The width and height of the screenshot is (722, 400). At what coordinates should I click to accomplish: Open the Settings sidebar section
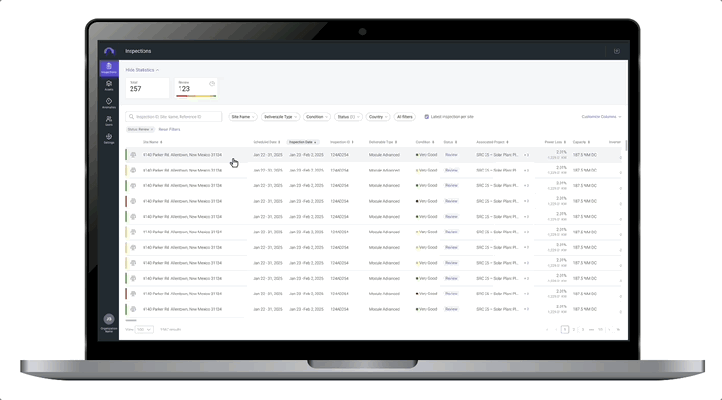[x=109, y=139]
